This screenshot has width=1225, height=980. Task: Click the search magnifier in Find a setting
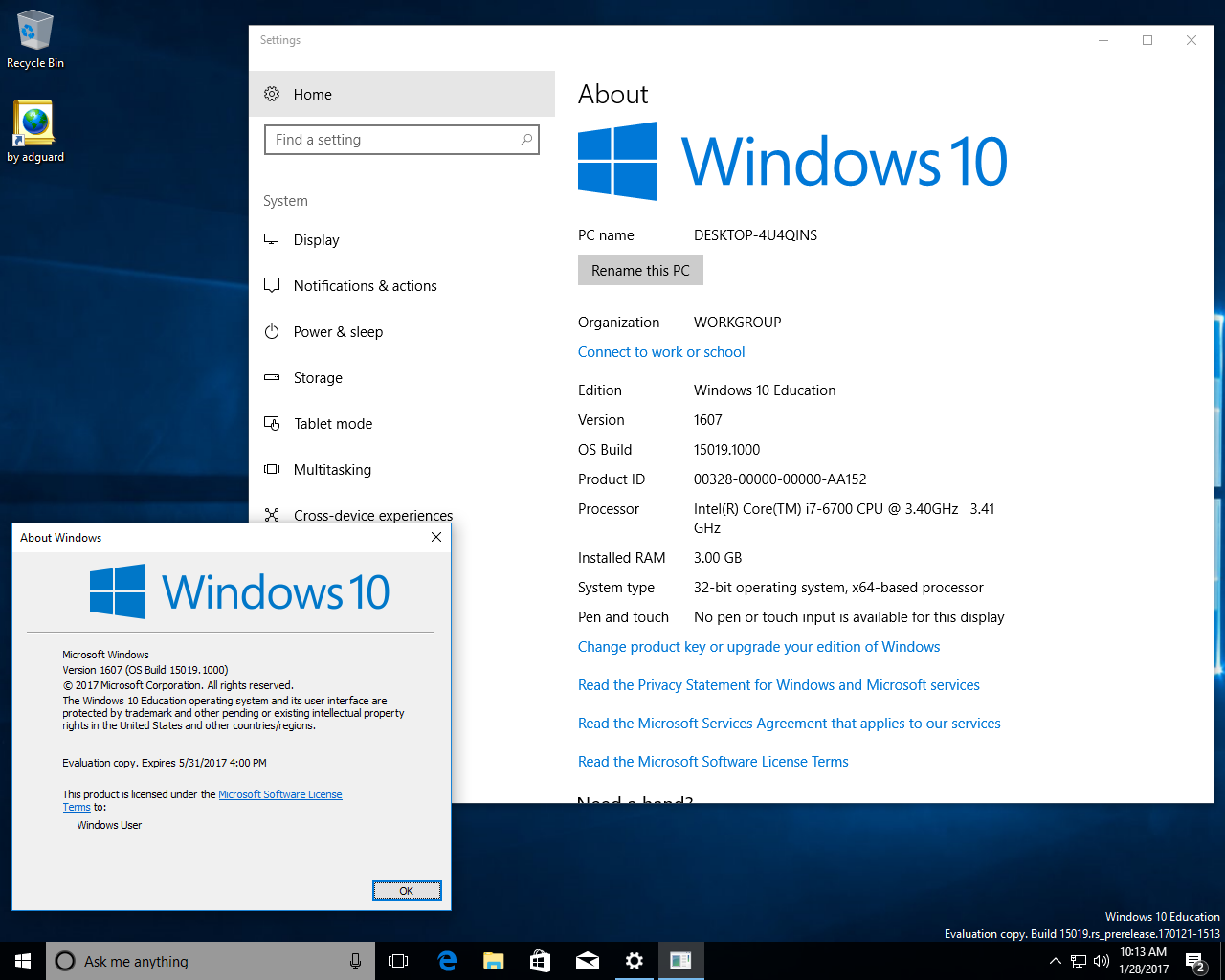526,140
